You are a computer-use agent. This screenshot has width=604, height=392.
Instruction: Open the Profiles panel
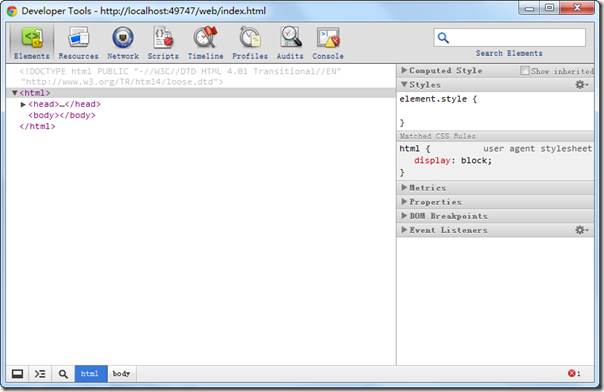tap(250, 43)
